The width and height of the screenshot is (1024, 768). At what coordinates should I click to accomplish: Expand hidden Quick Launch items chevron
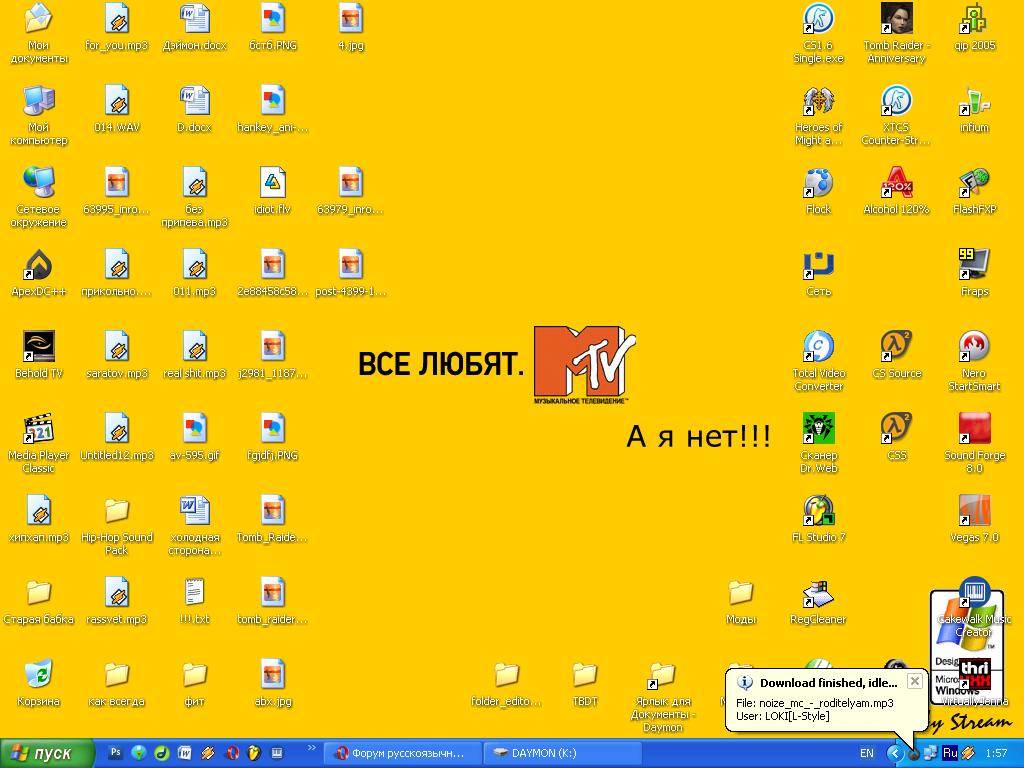311,748
